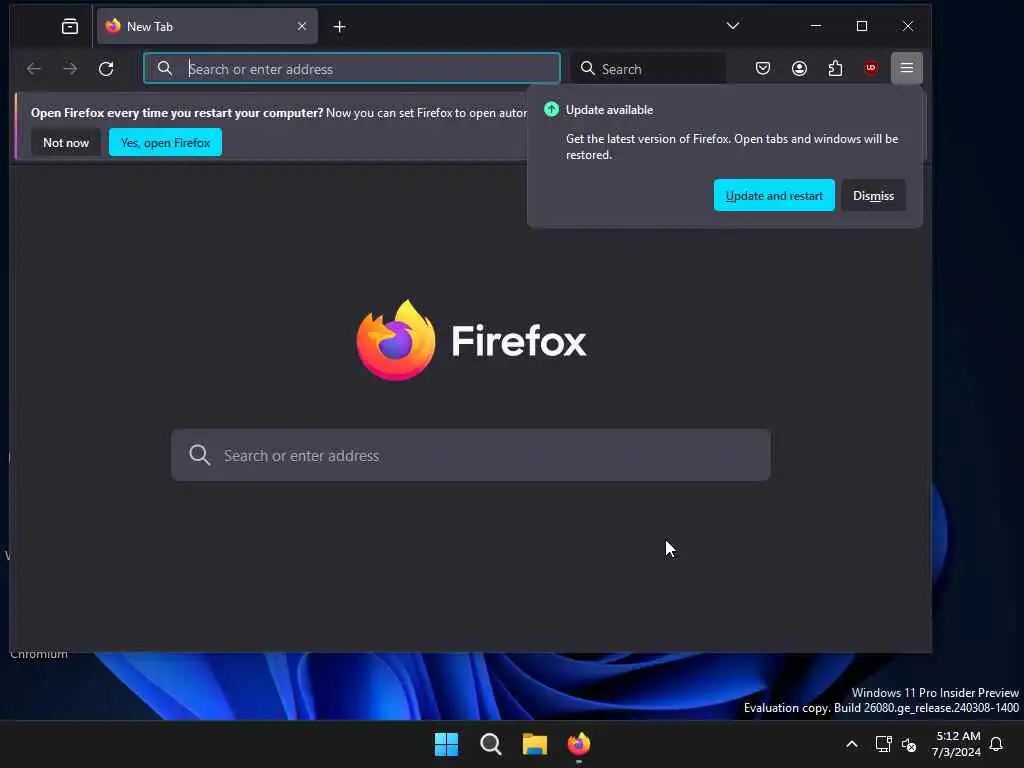Close the Firefox window
The image size is (1024, 768).
(908, 26)
